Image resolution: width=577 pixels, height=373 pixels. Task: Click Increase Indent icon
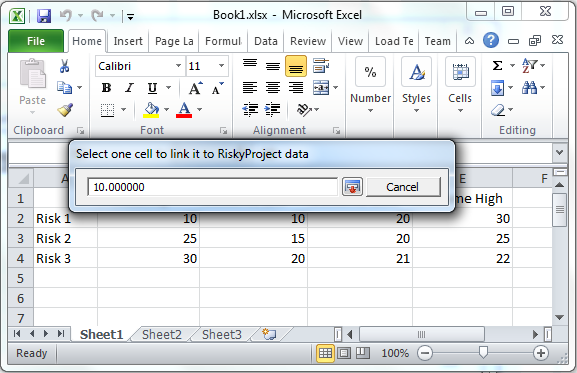272,110
